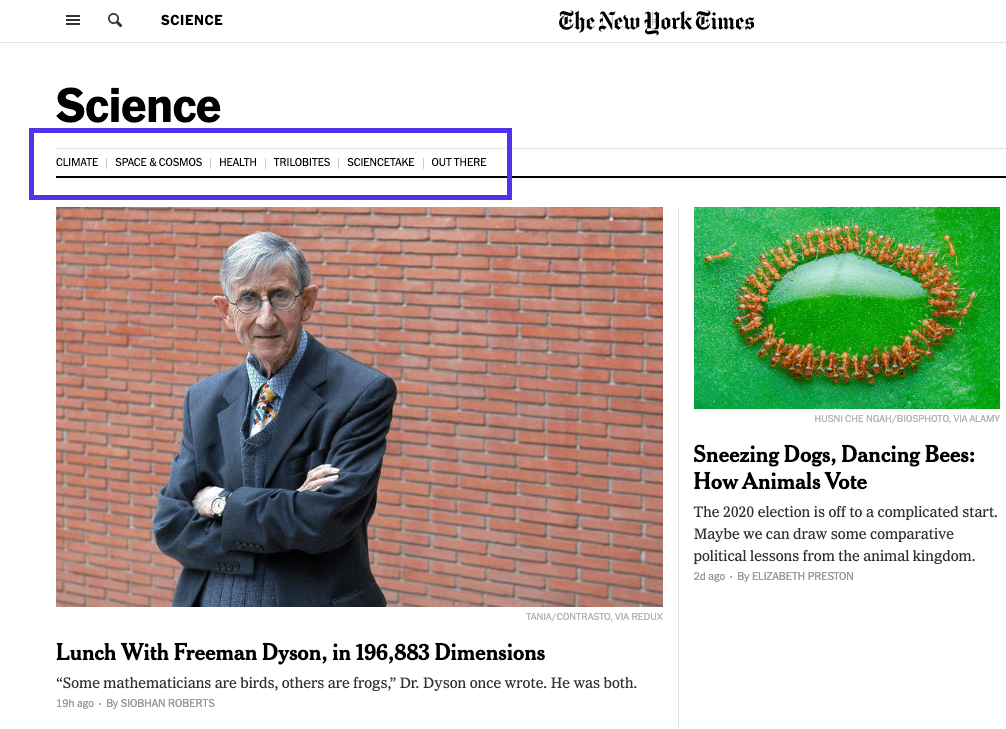The width and height of the screenshot is (1006, 729).
Task: Open the CLIMATE subsection
Action: (x=76, y=162)
